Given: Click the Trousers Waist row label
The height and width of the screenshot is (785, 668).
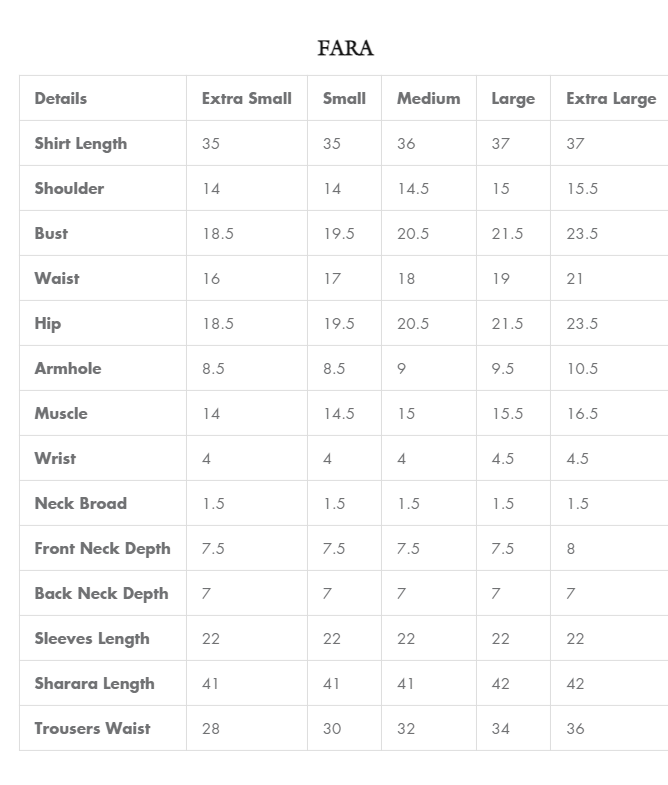Looking at the screenshot, I should coord(92,728).
